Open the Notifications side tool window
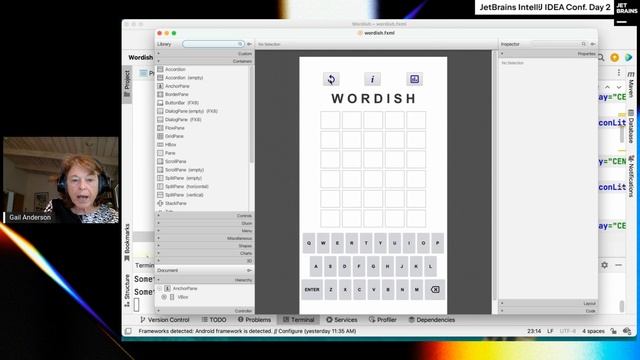 [631, 176]
